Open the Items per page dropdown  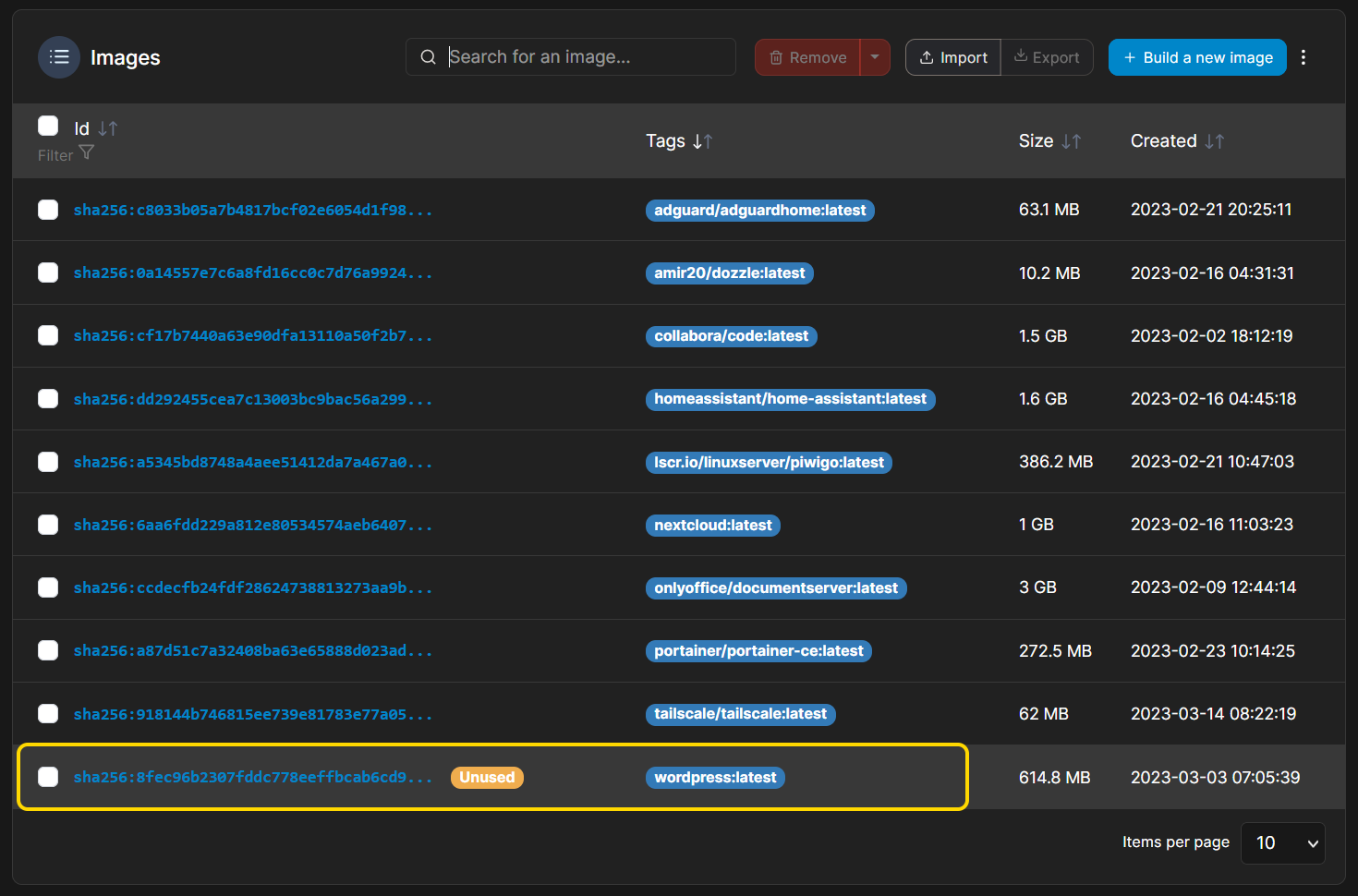point(1283,842)
